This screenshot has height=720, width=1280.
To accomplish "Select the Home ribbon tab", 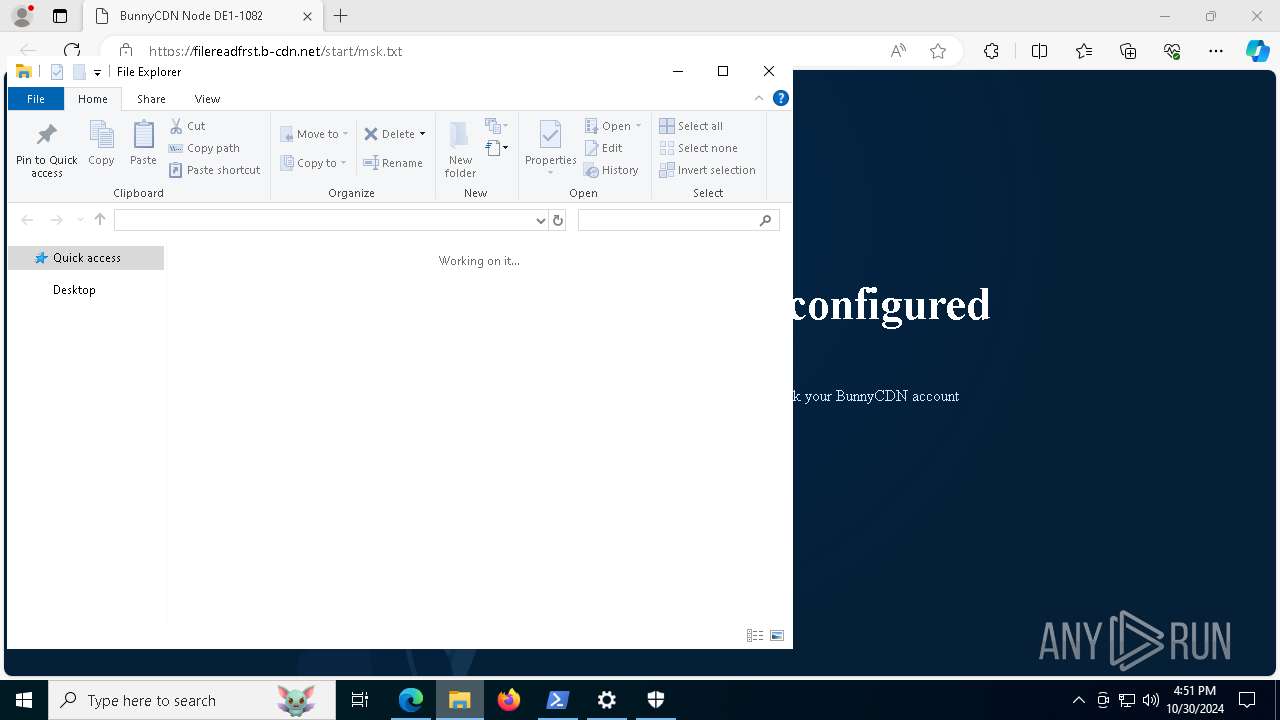I will tap(93, 99).
